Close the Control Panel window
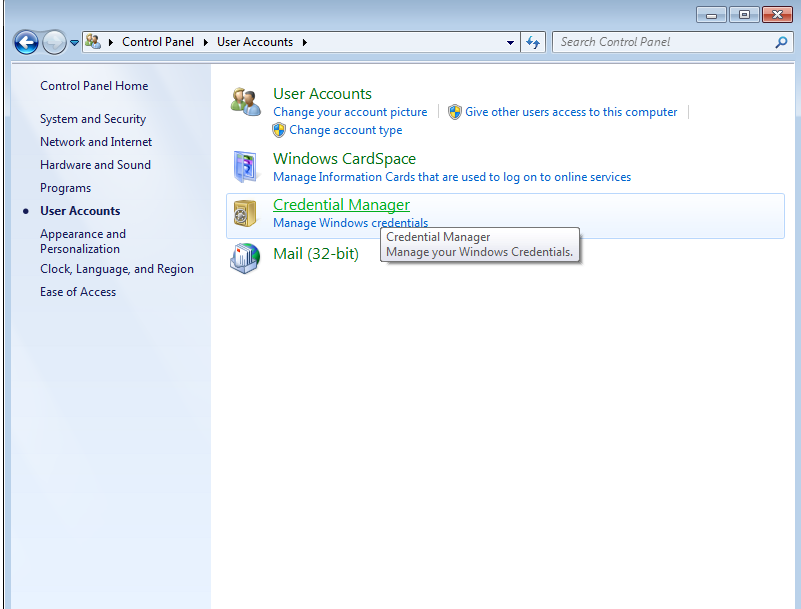The image size is (801, 609). (777, 15)
